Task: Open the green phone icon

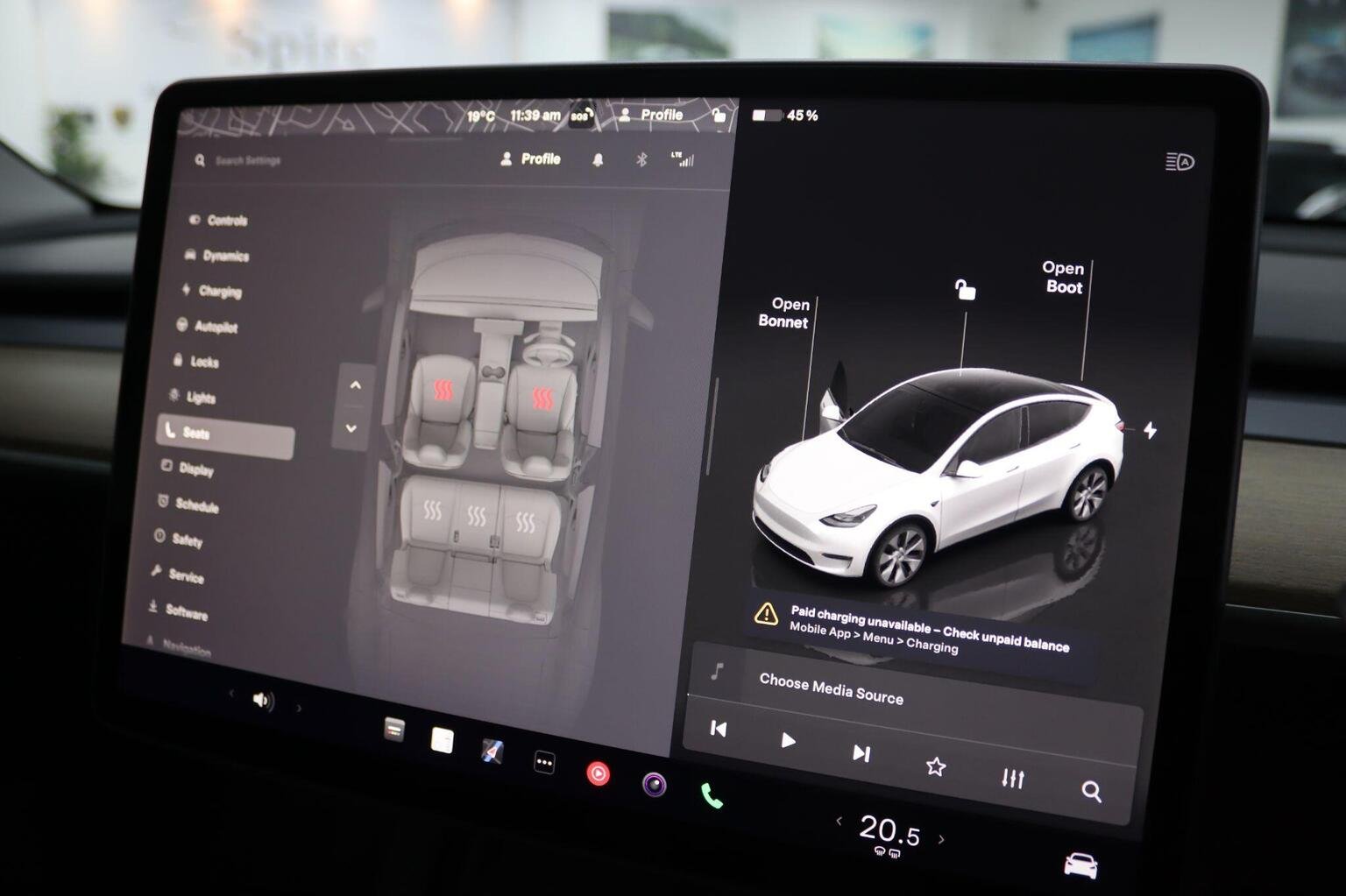Action: (x=712, y=796)
